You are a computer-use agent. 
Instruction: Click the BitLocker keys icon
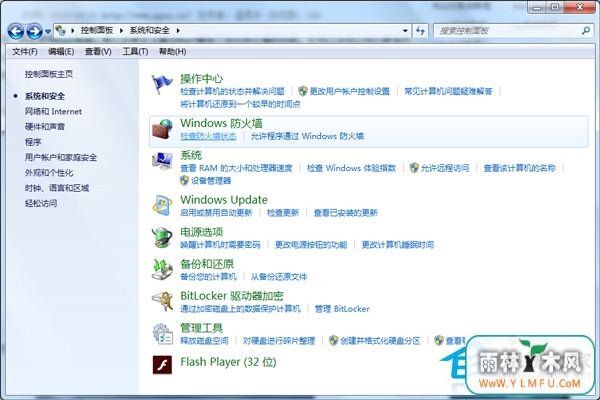pos(162,302)
